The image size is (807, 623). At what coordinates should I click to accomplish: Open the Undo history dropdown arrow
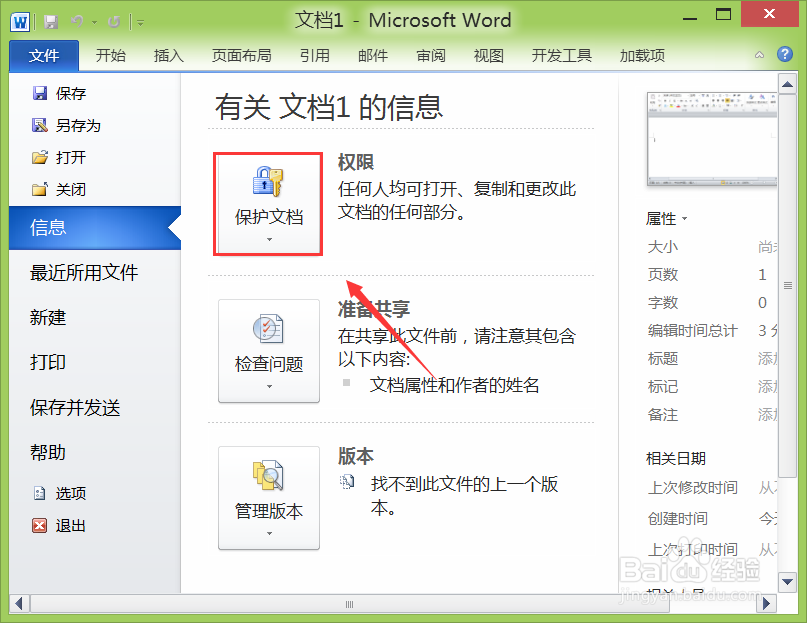[94, 22]
